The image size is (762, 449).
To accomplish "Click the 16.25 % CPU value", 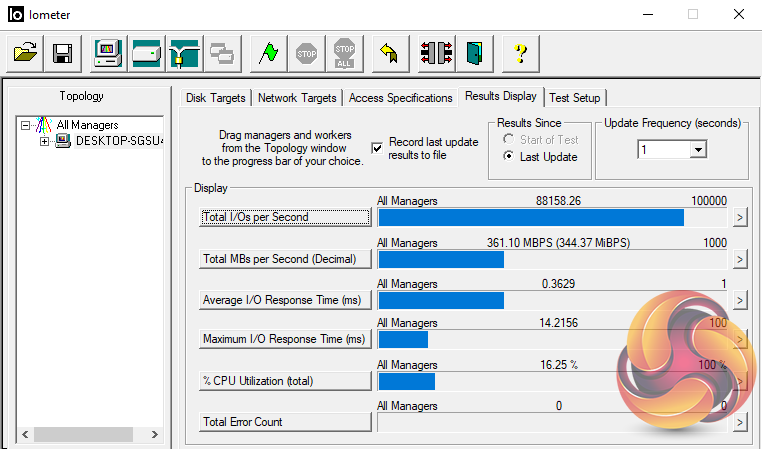I will pos(559,364).
